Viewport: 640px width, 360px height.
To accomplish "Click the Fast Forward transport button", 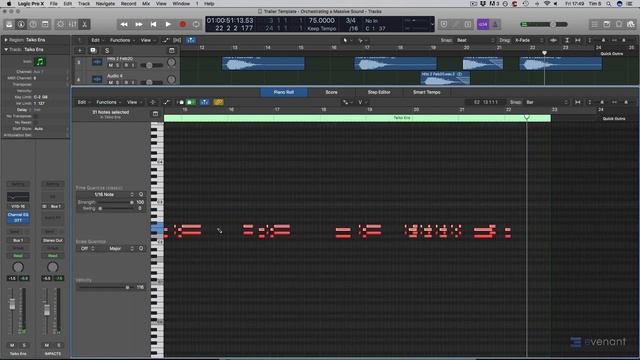I will pos(139,24).
